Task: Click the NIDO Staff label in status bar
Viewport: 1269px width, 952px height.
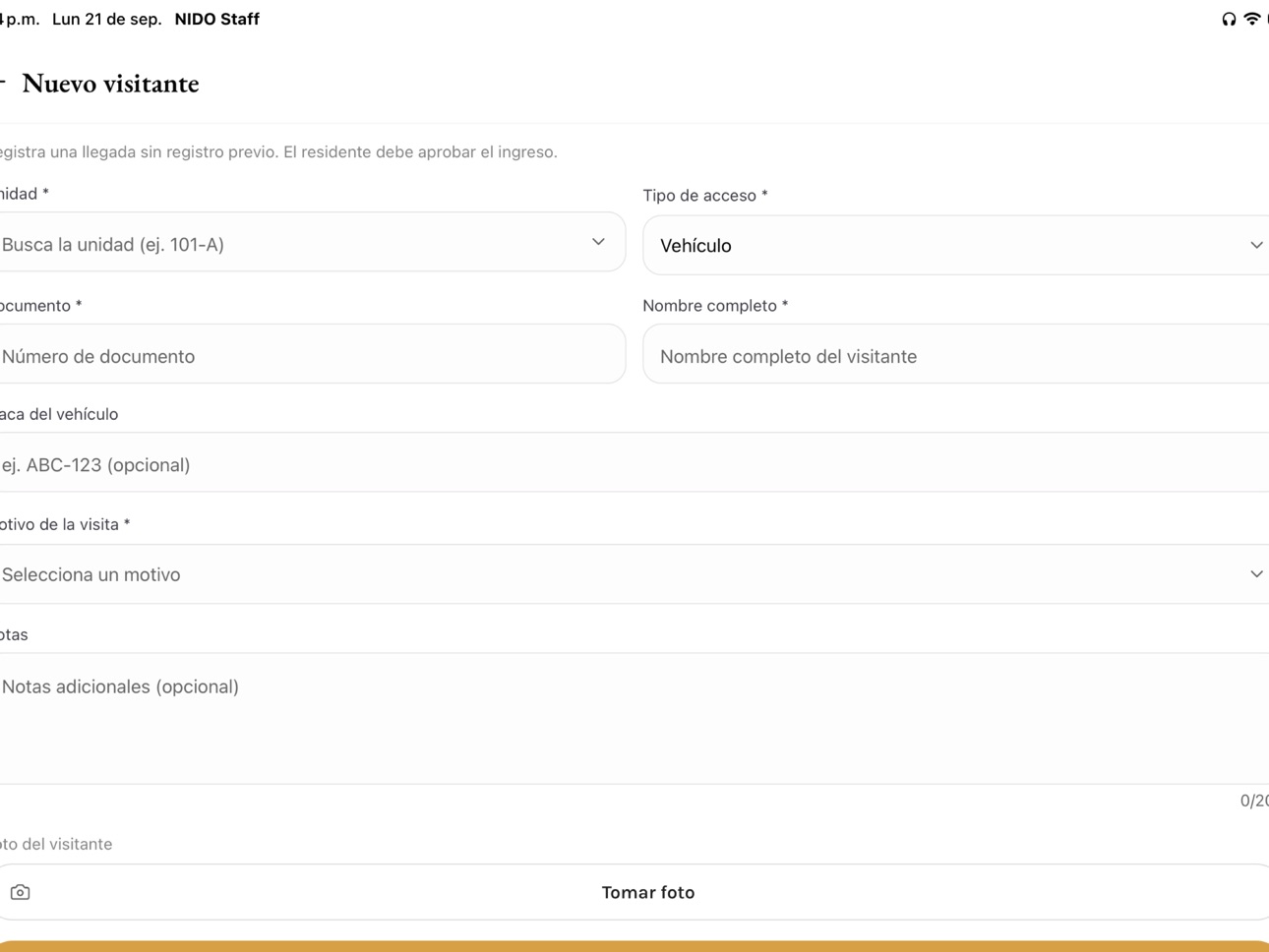Action: click(x=217, y=19)
